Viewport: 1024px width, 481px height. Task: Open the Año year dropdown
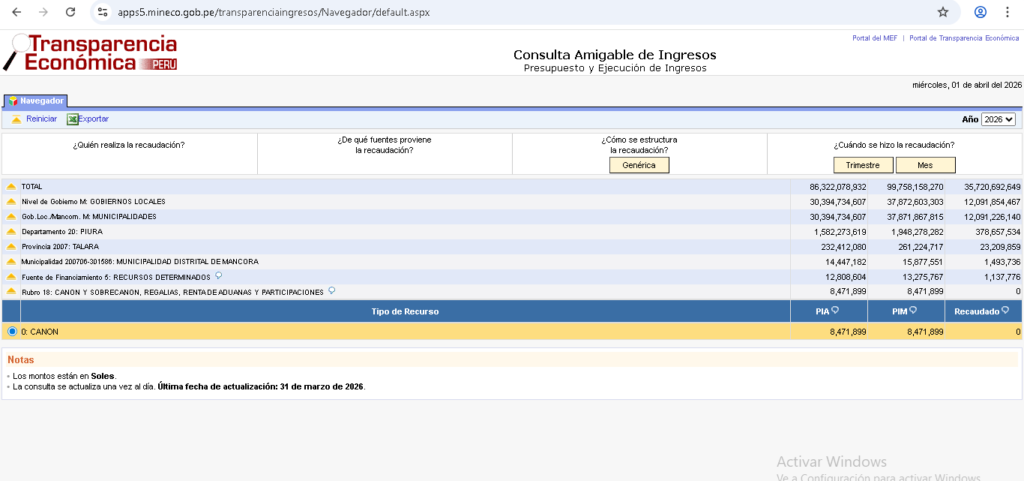(998, 119)
